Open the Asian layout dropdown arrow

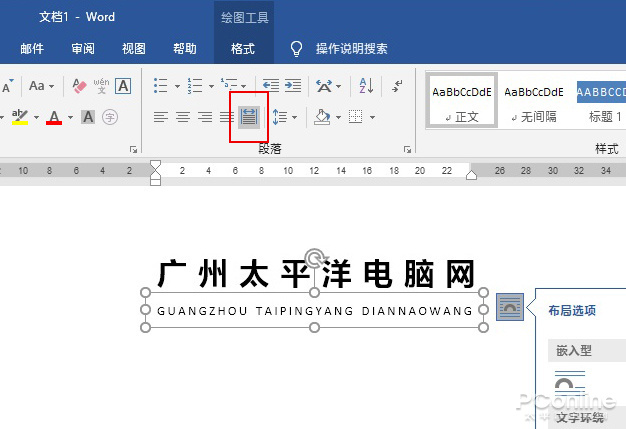(x=338, y=86)
